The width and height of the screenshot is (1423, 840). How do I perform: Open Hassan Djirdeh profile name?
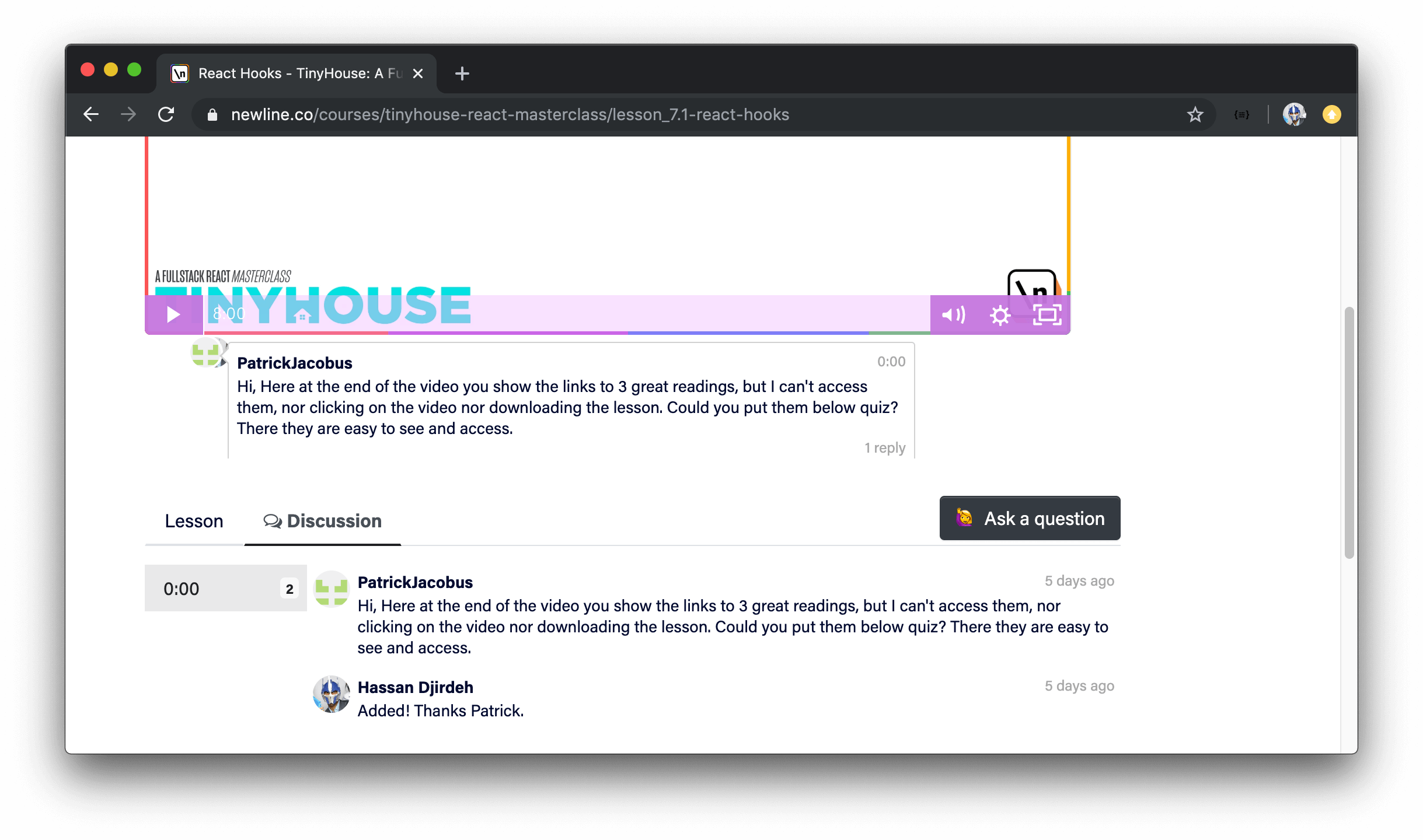point(415,687)
